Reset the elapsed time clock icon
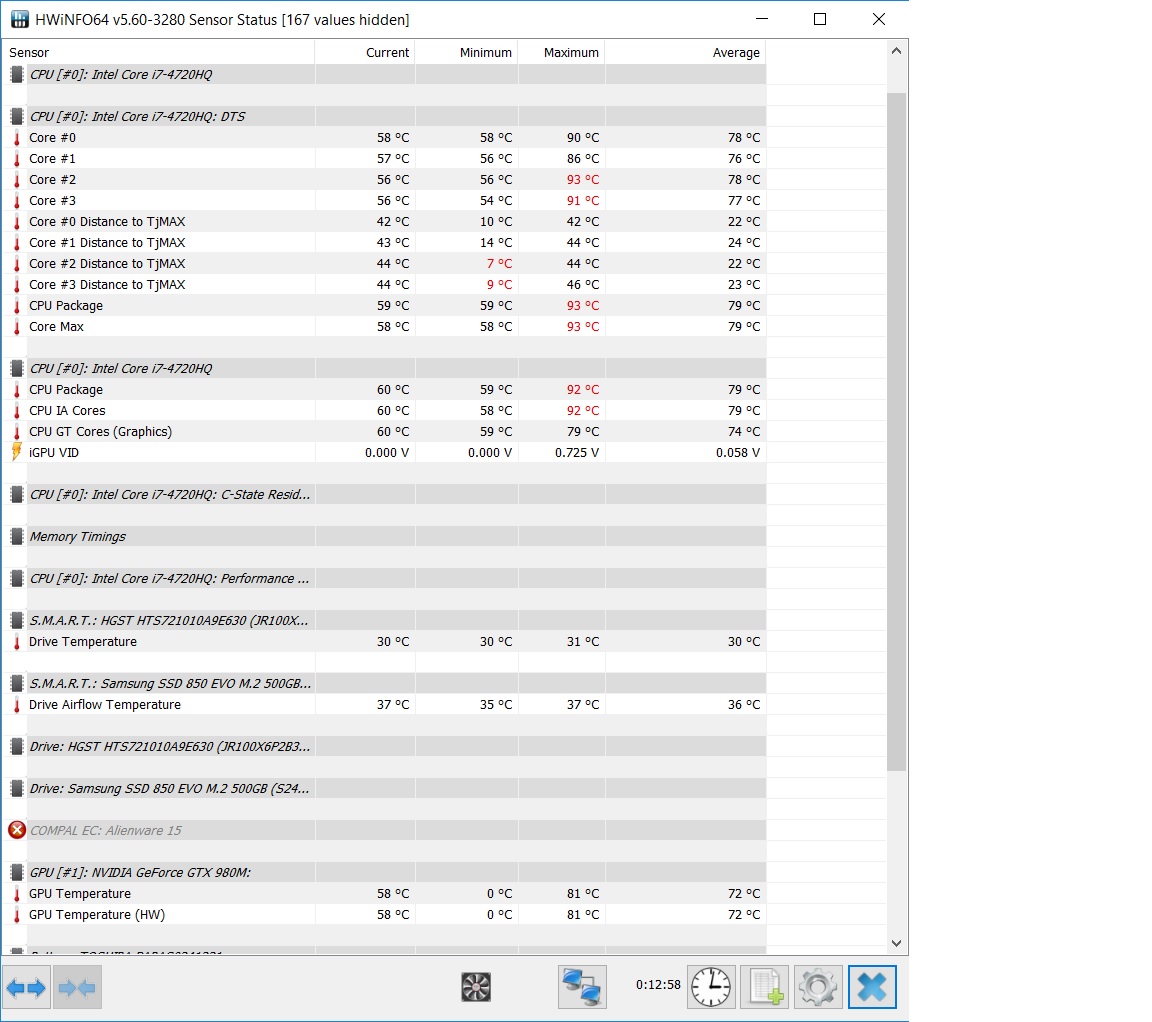This screenshot has width=1152, height=1022. point(711,987)
